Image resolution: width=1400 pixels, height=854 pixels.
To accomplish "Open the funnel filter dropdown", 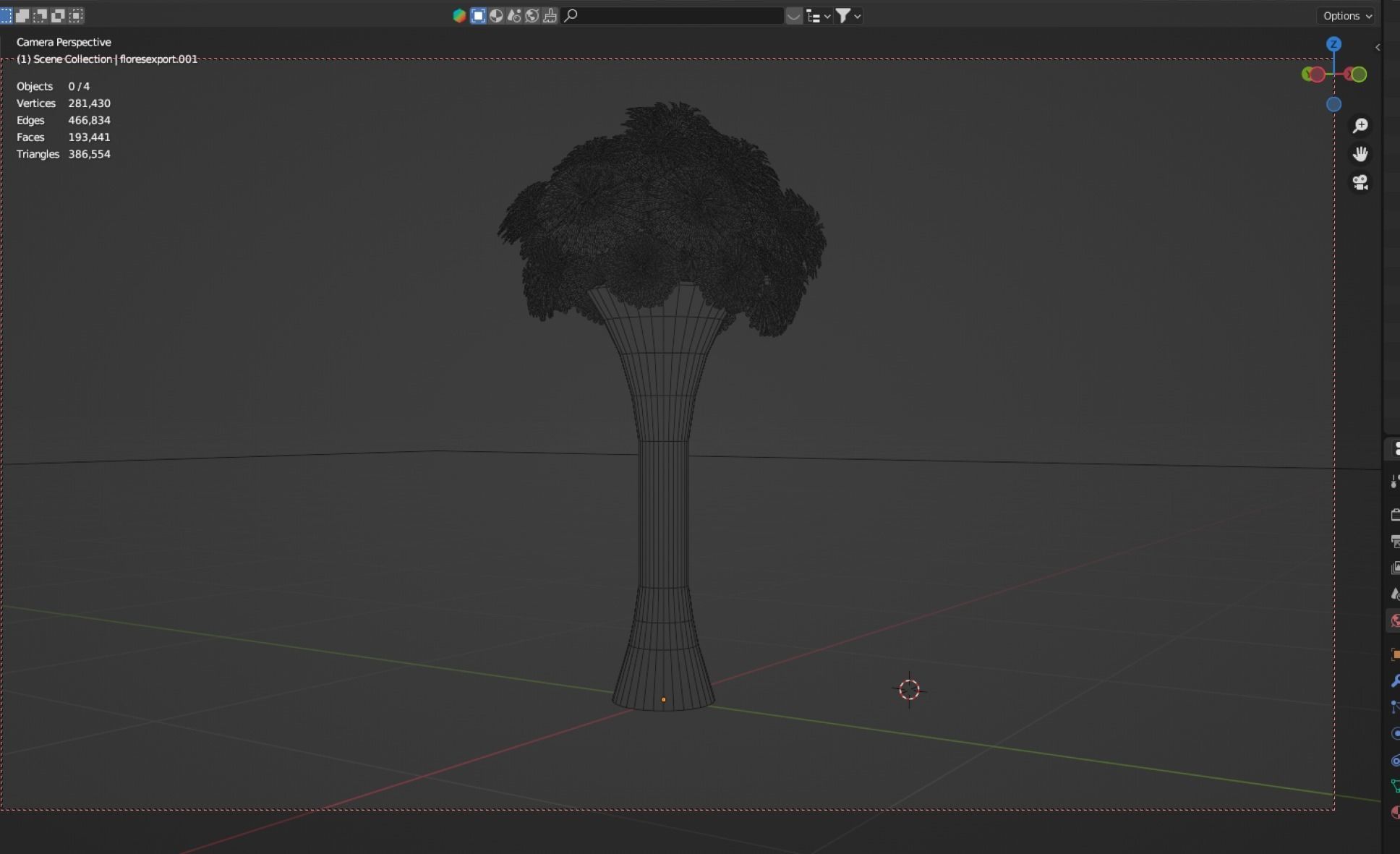I will (848, 16).
